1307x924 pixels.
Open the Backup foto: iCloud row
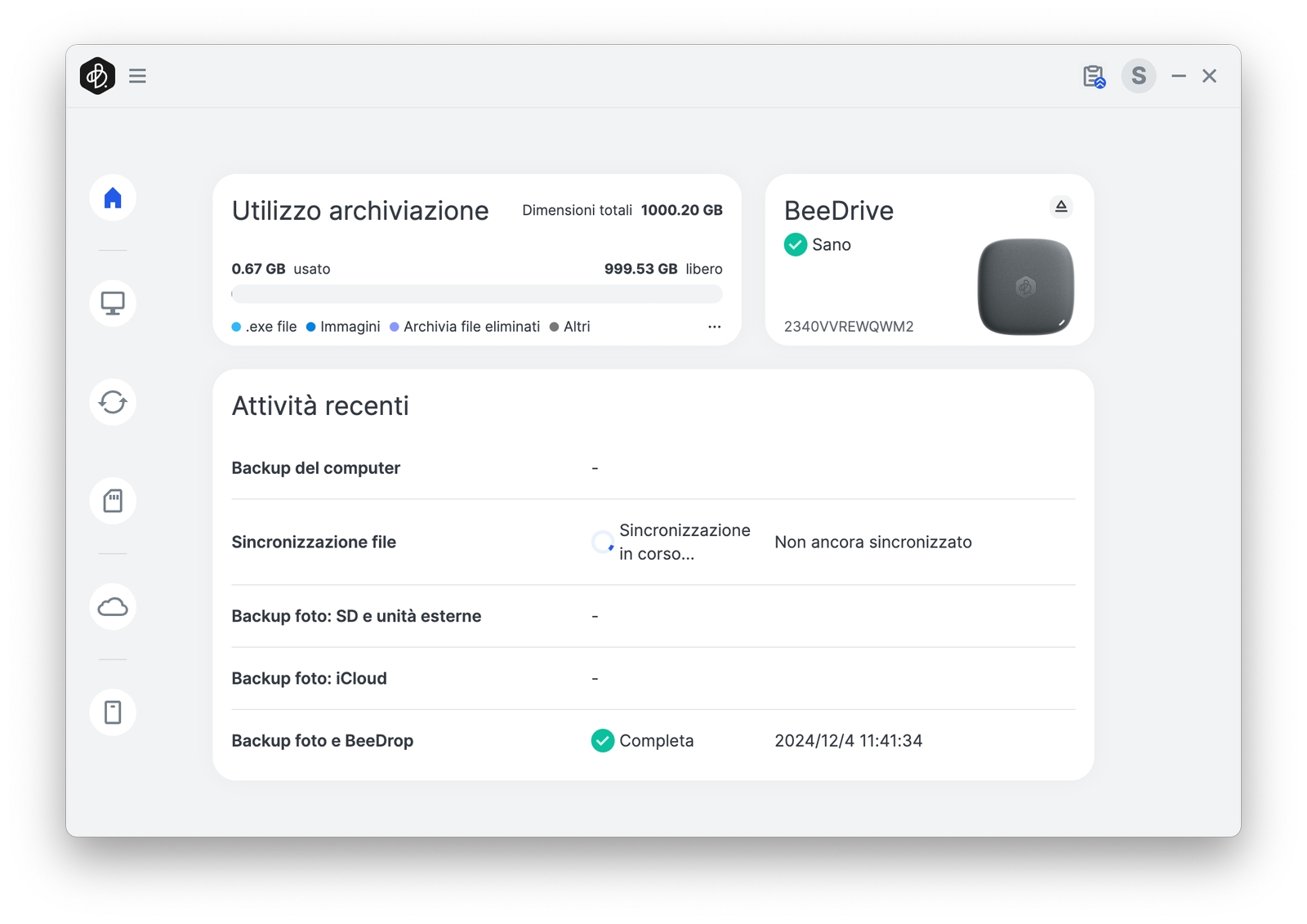(x=653, y=678)
